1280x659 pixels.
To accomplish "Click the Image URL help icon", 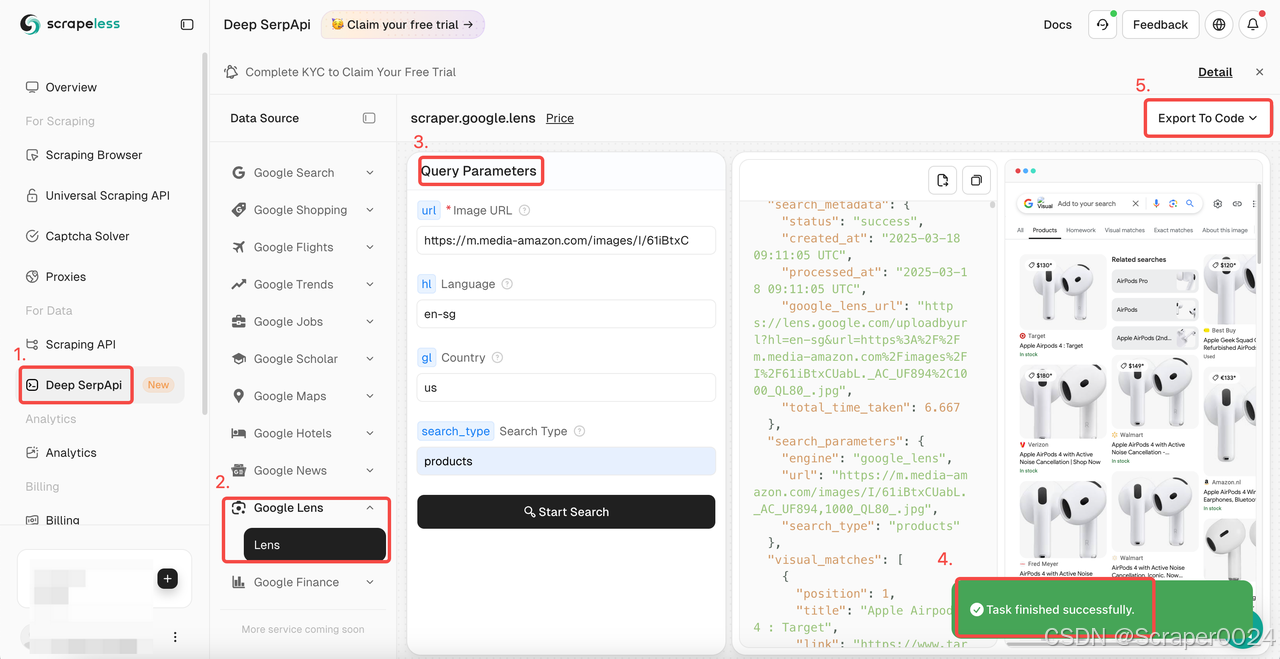I will click(x=525, y=210).
